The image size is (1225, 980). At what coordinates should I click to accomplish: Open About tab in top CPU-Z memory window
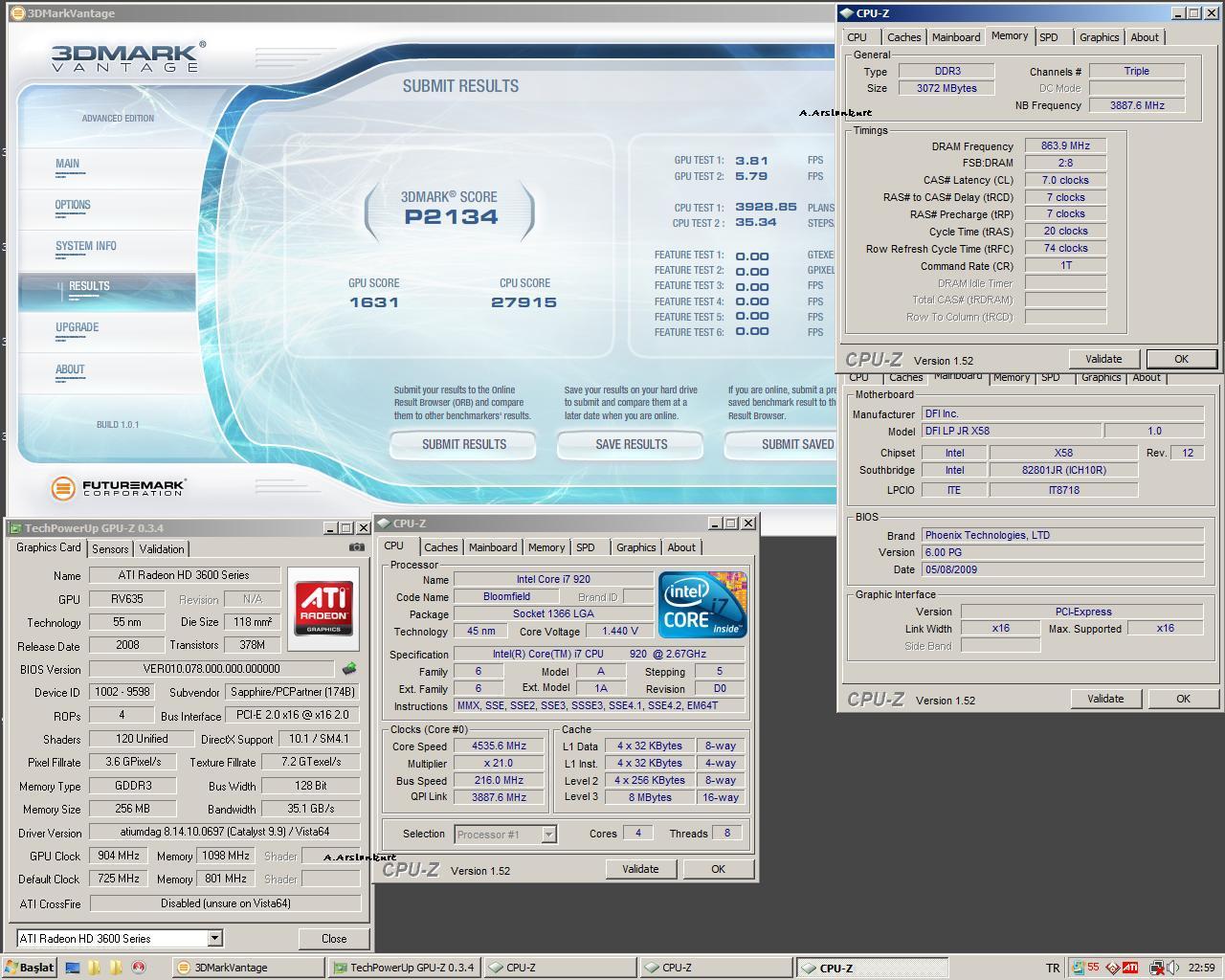[x=1145, y=37]
